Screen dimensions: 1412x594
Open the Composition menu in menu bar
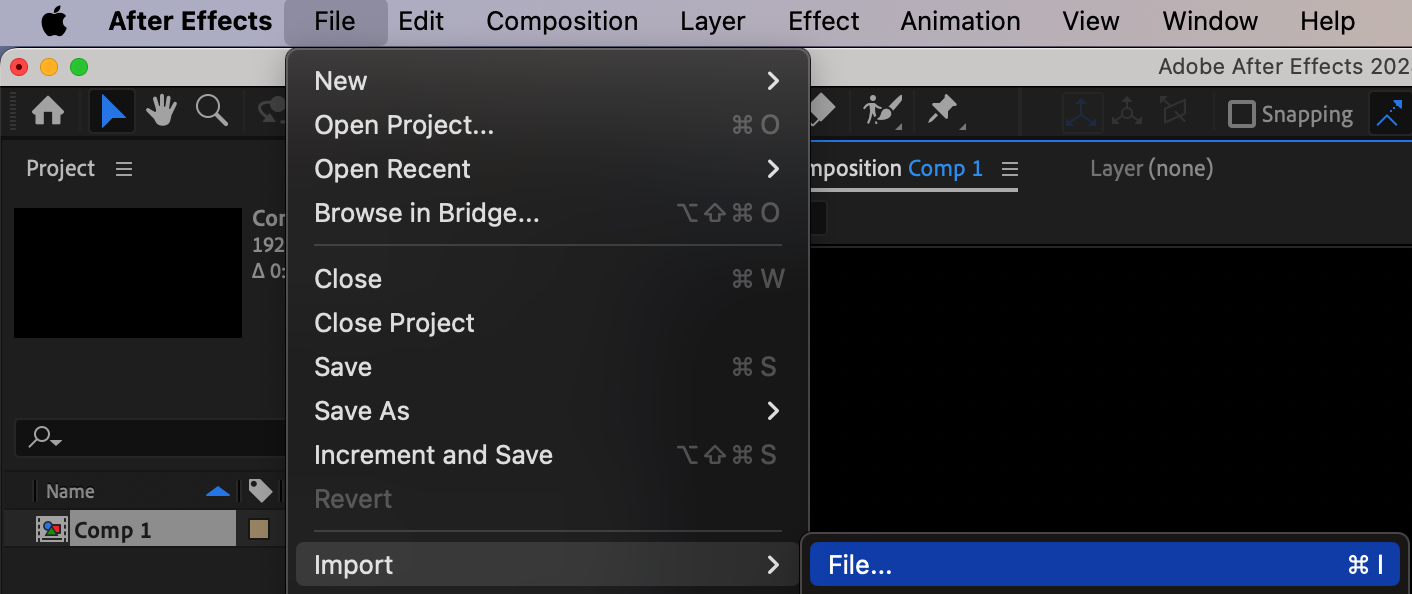562,21
